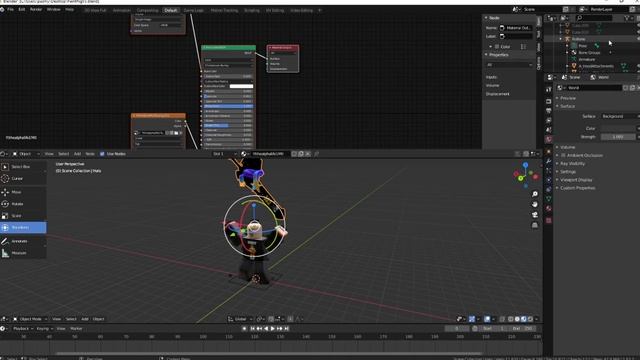The width and height of the screenshot is (640, 360).
Task: Select the Select Box tool
Action: click(x=23, y=167)
